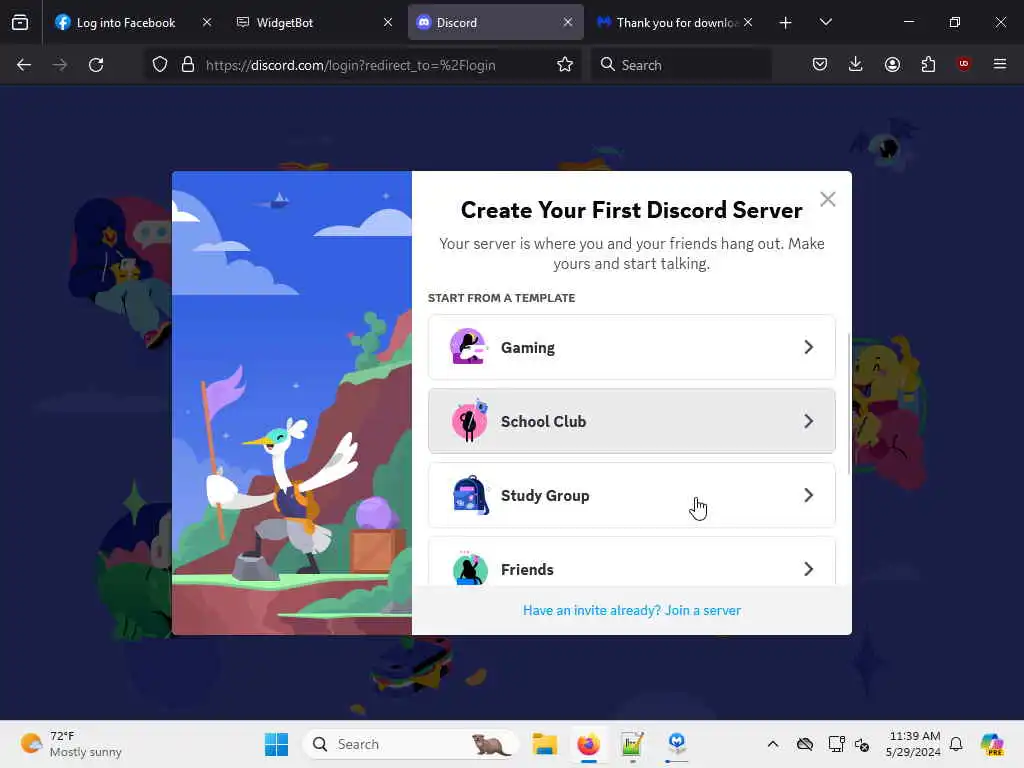Click the Windows taskbar Search box
The image size is (1024, 768).
pyautogui.click(x=411, y=744)
